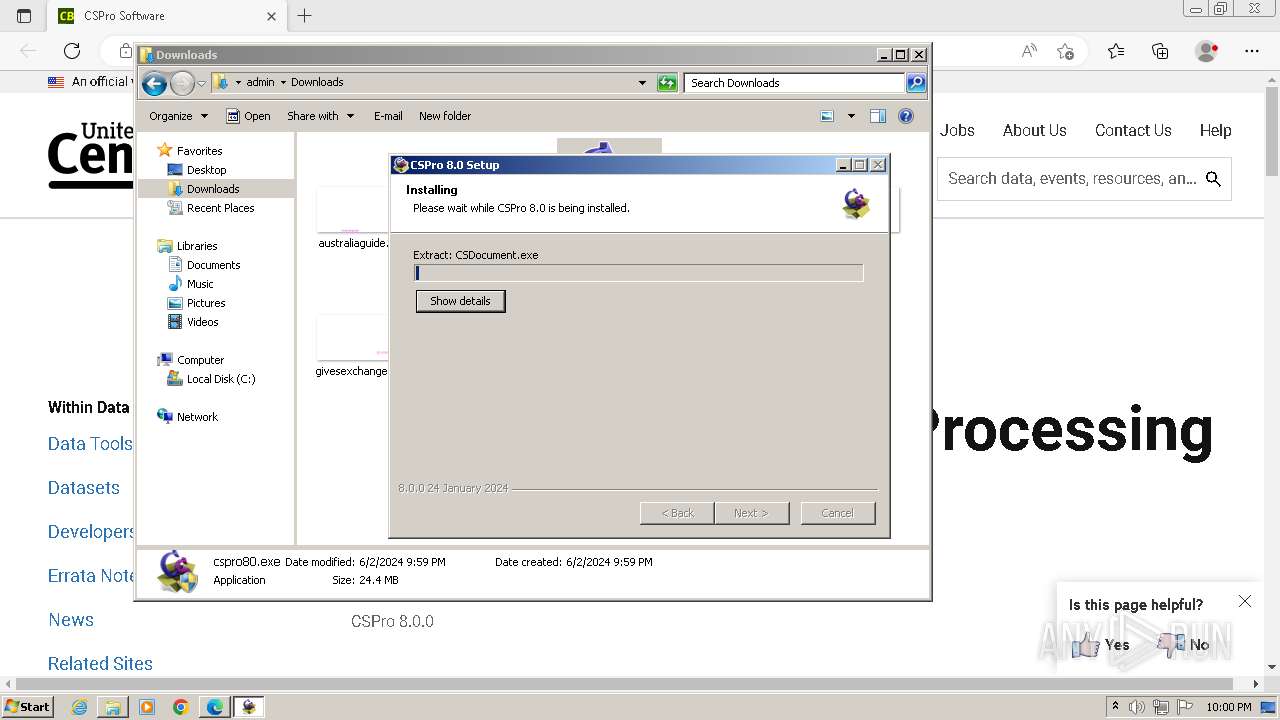
Task: Toggle the preview pane icon
Action: pos(878,116)
